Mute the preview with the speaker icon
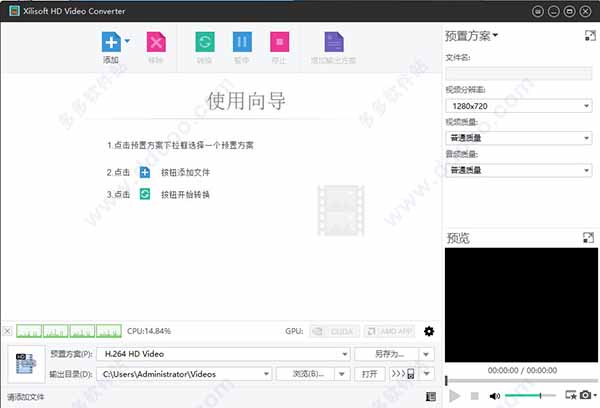Viewport: 600px width, 408px height. (494, 396)
